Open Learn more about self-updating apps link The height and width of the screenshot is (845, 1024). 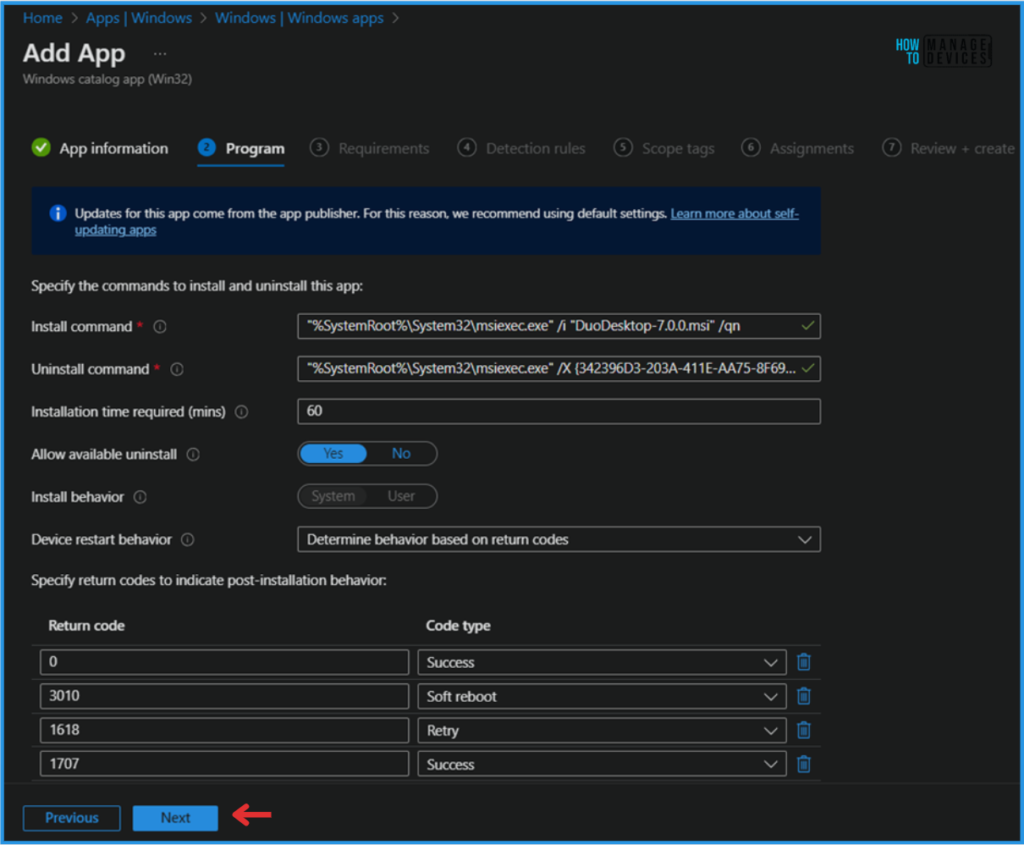point(734,214)
